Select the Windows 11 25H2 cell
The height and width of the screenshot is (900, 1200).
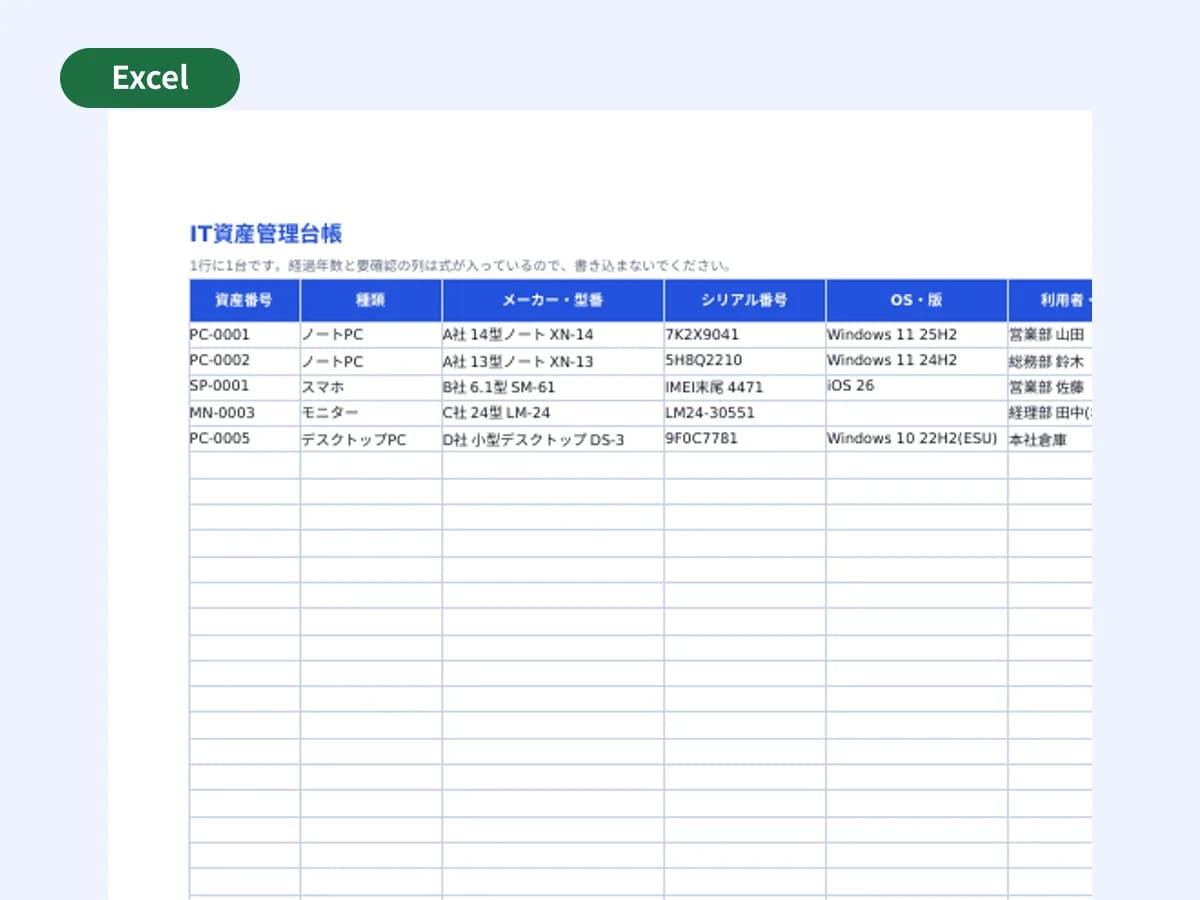coord(917,335)
